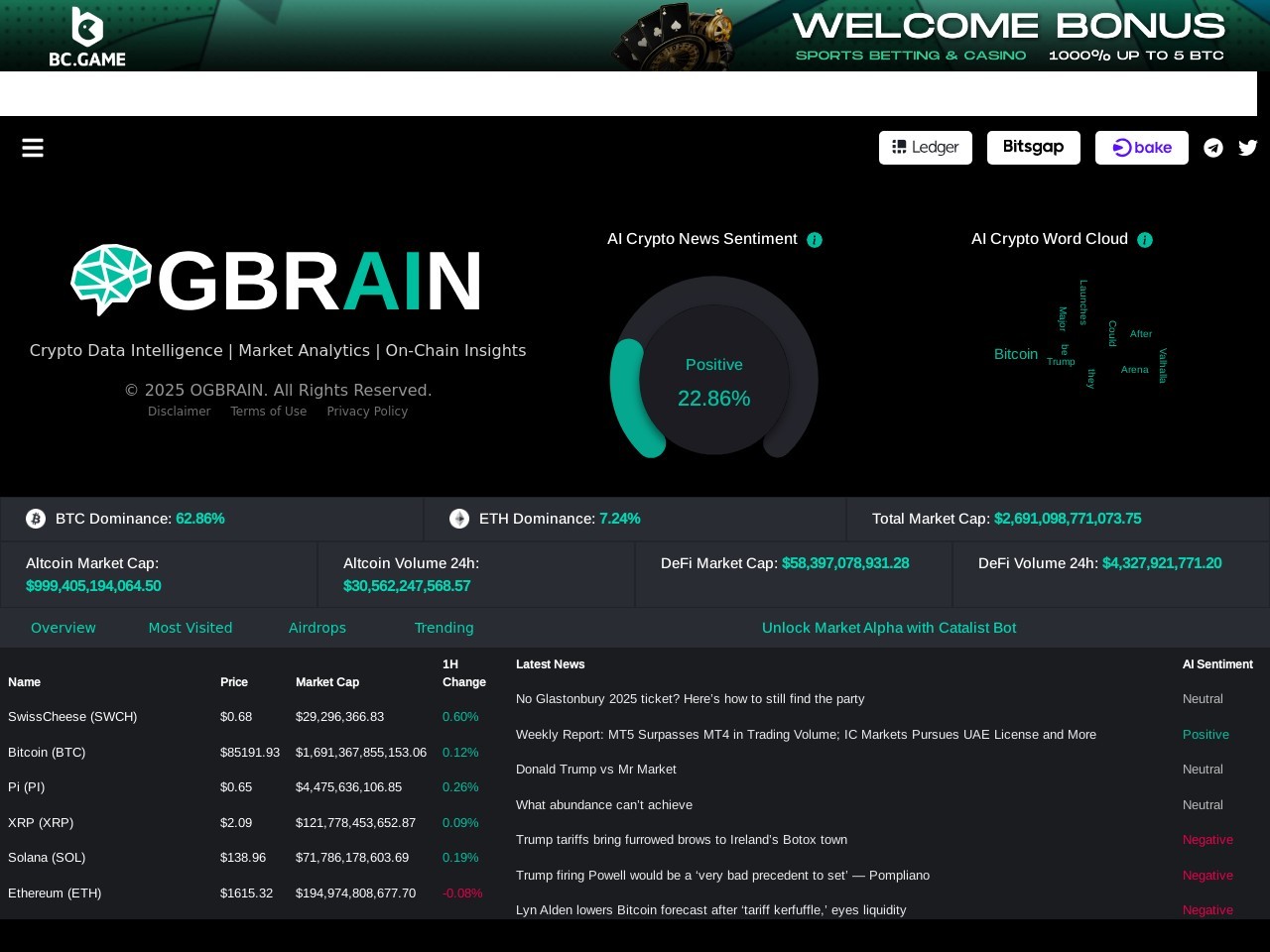This screenshot has width=1270, height=952.
Task: Open the Weekly Report MT5 news headline
Action: [x=806, y=735]
